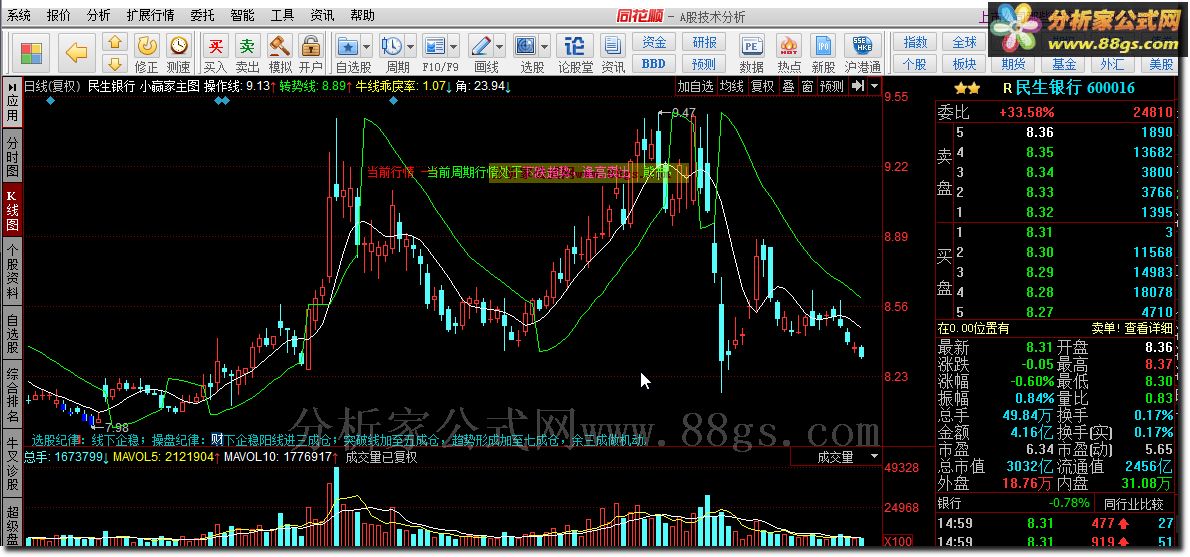Image resolution: width=1190 pixels, height=557 pixels.
Task: Open the 扩展行情 menu
Action: [150, 15]
